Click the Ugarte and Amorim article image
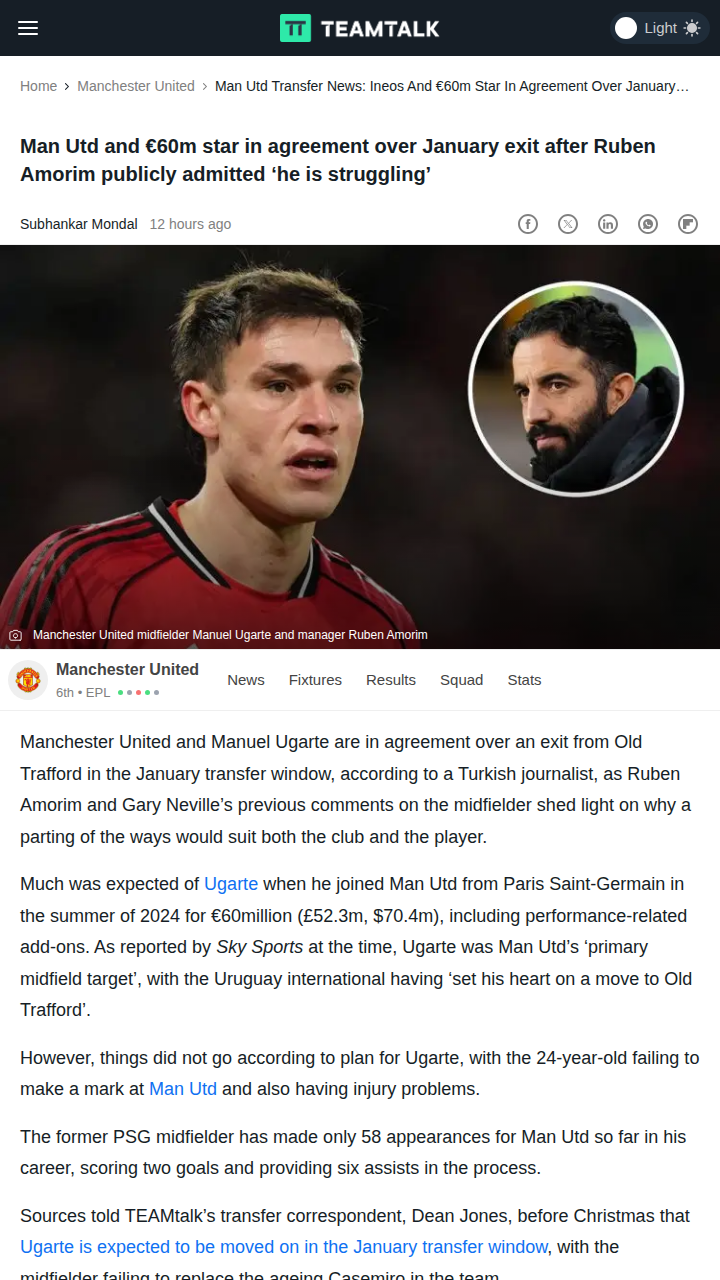The width and height of the screenshot is (720, 1280). [360, 447]
